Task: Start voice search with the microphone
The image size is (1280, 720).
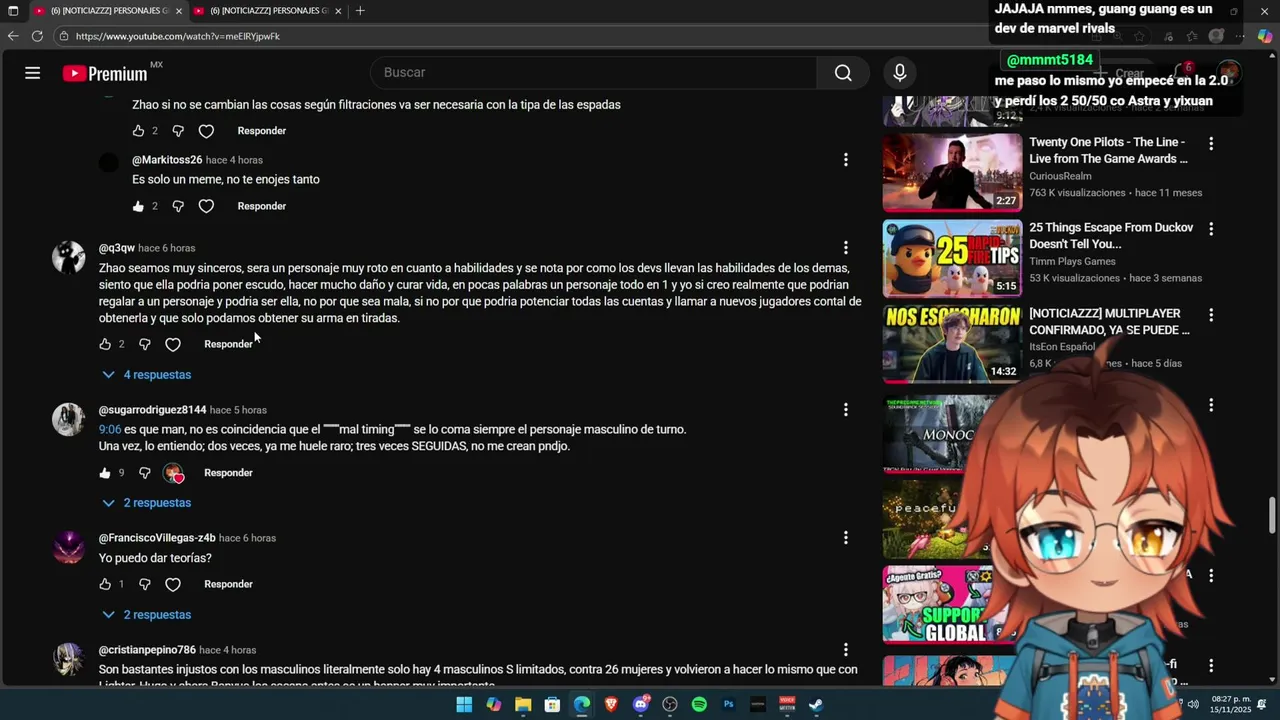Action: click(899, 72)
